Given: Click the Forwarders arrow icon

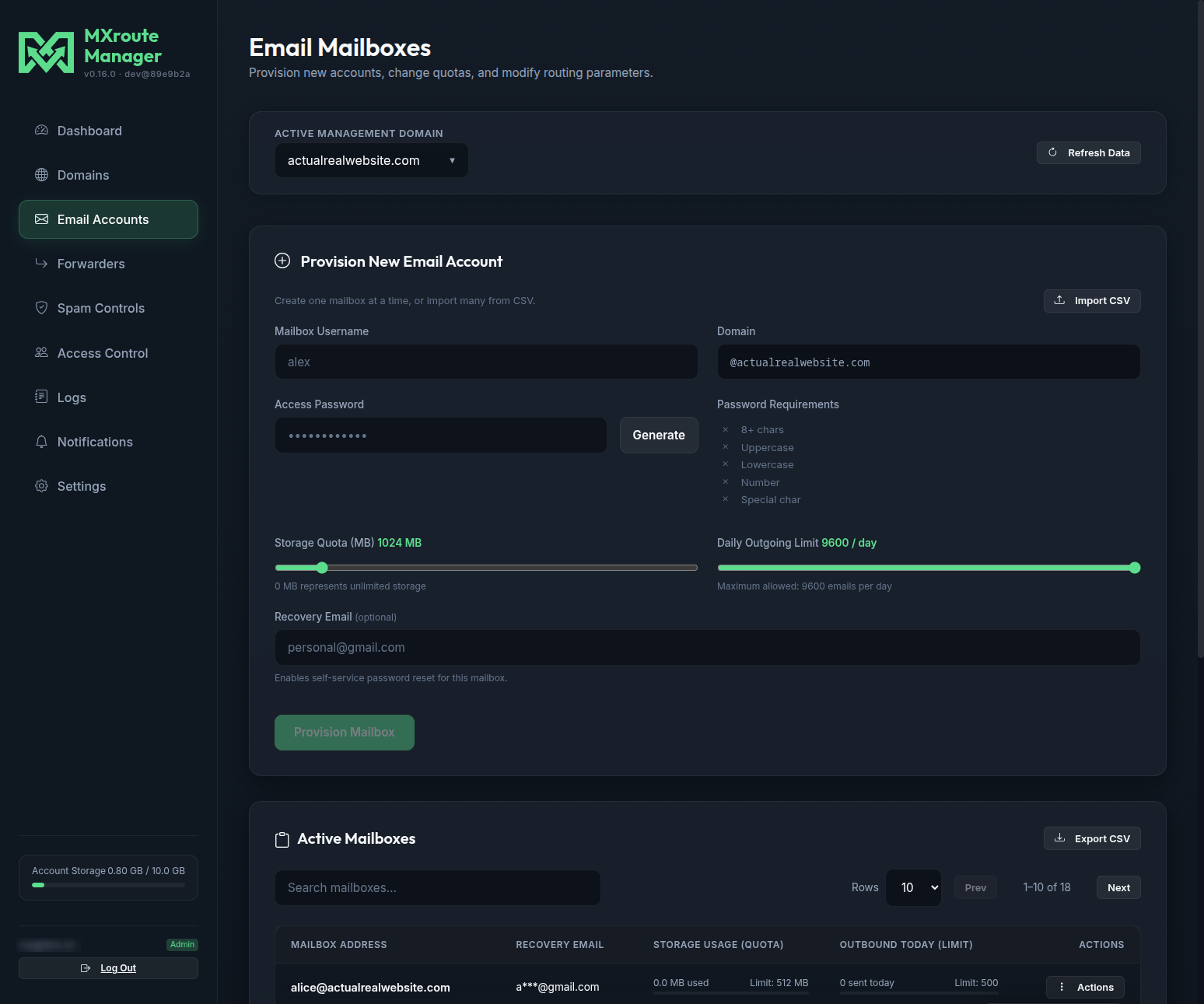Looking at the screenshot, I should coord(41,264).
